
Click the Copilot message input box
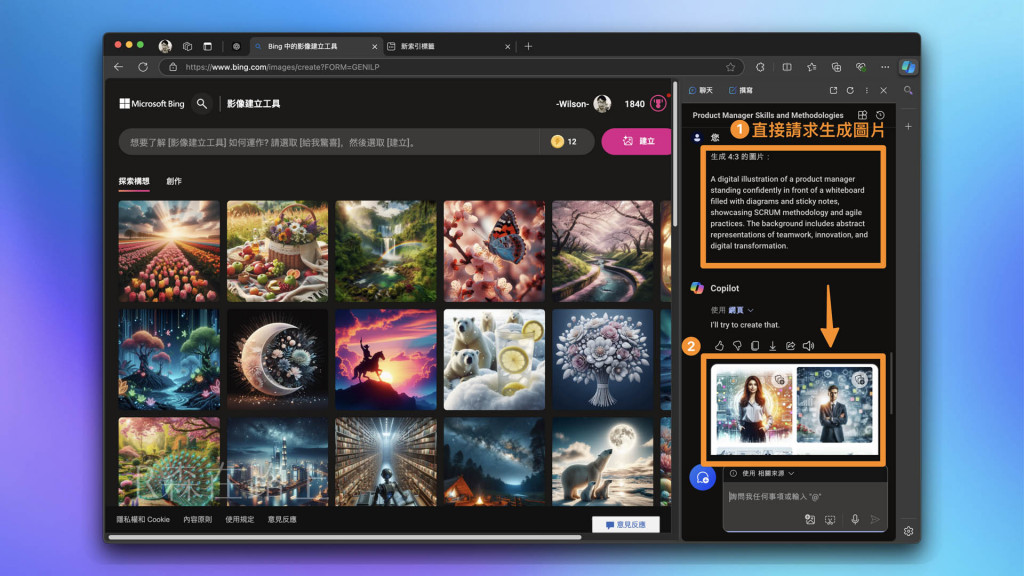(x=805, y=496)
